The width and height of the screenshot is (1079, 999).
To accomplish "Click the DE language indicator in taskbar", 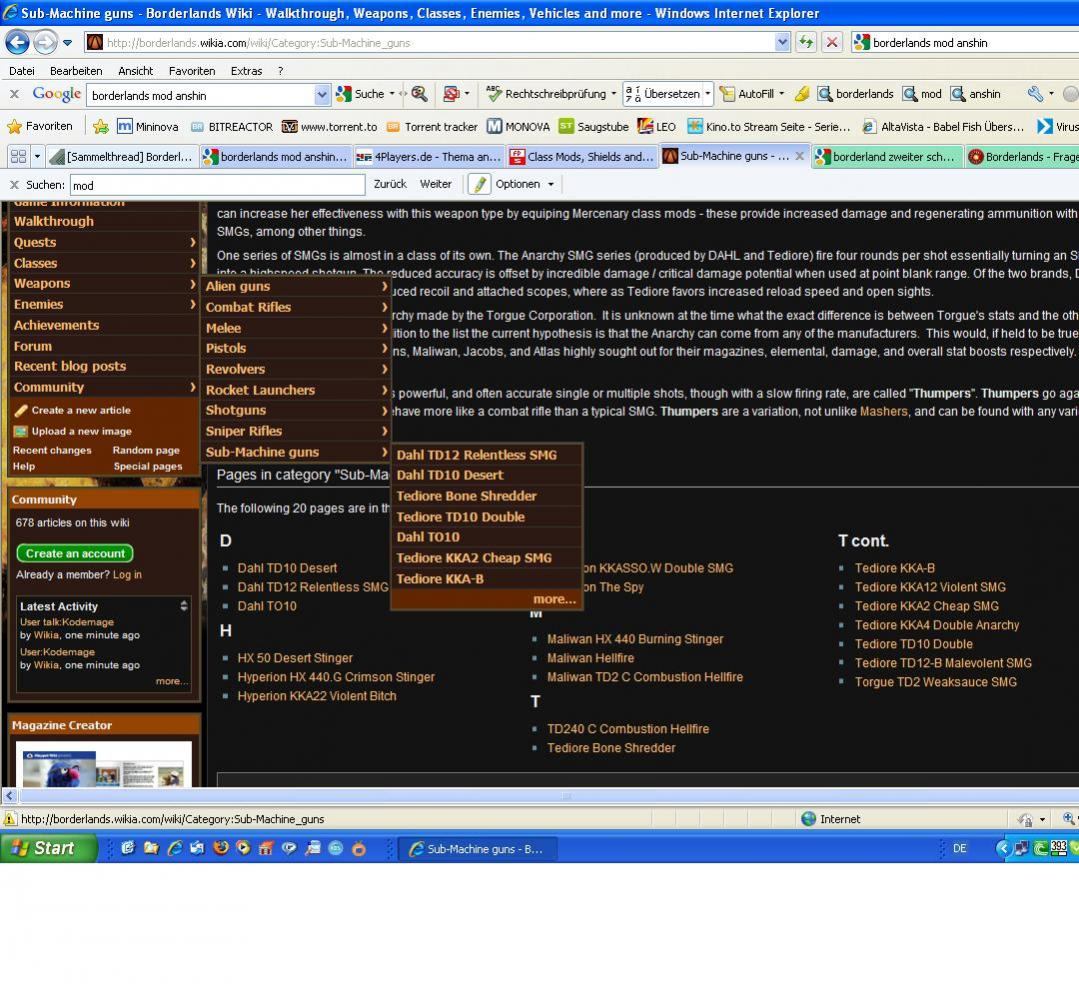I will pyautogui.click(x=959, y=848).
